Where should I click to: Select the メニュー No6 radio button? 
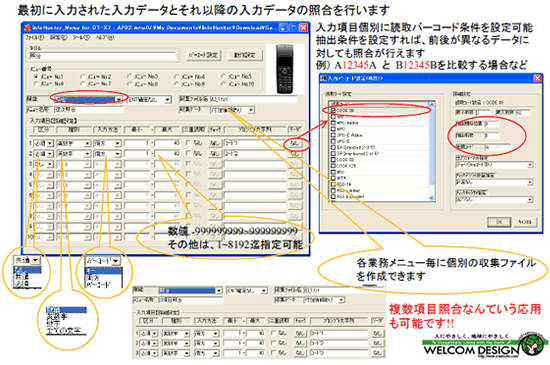[36, 84]
